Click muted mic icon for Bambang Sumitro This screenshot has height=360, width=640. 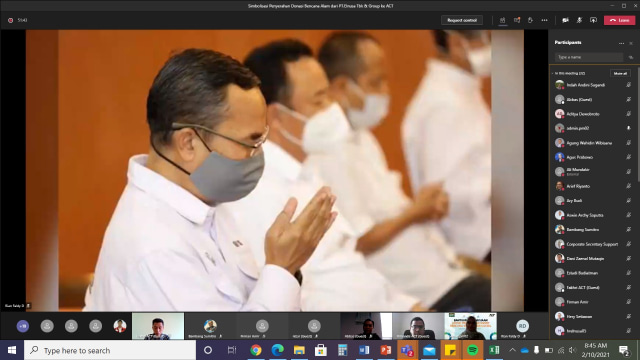629,229
